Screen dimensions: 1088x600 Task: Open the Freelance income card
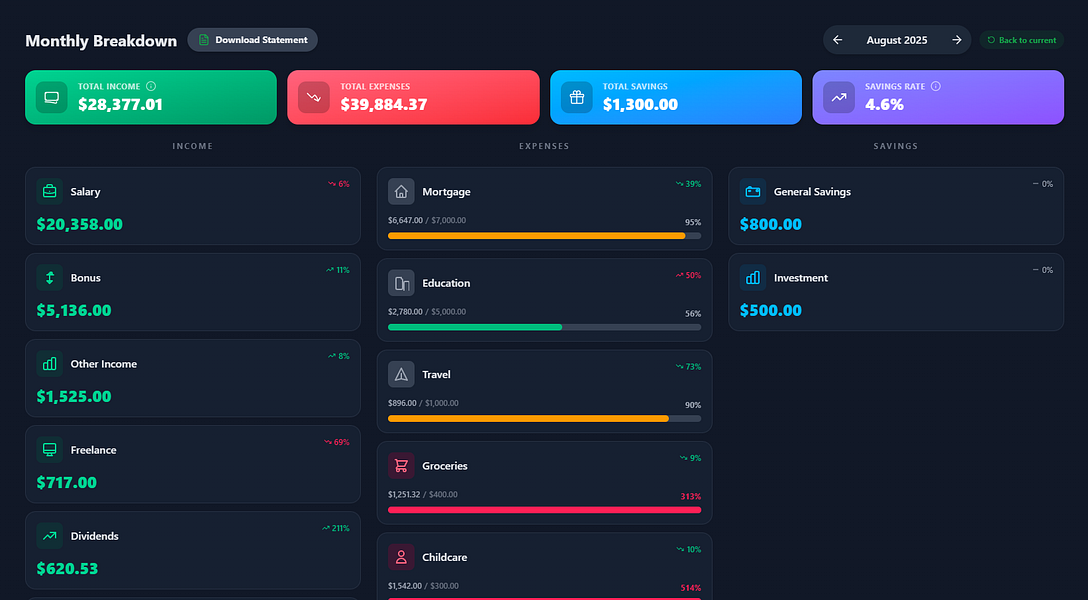point(193,464)
